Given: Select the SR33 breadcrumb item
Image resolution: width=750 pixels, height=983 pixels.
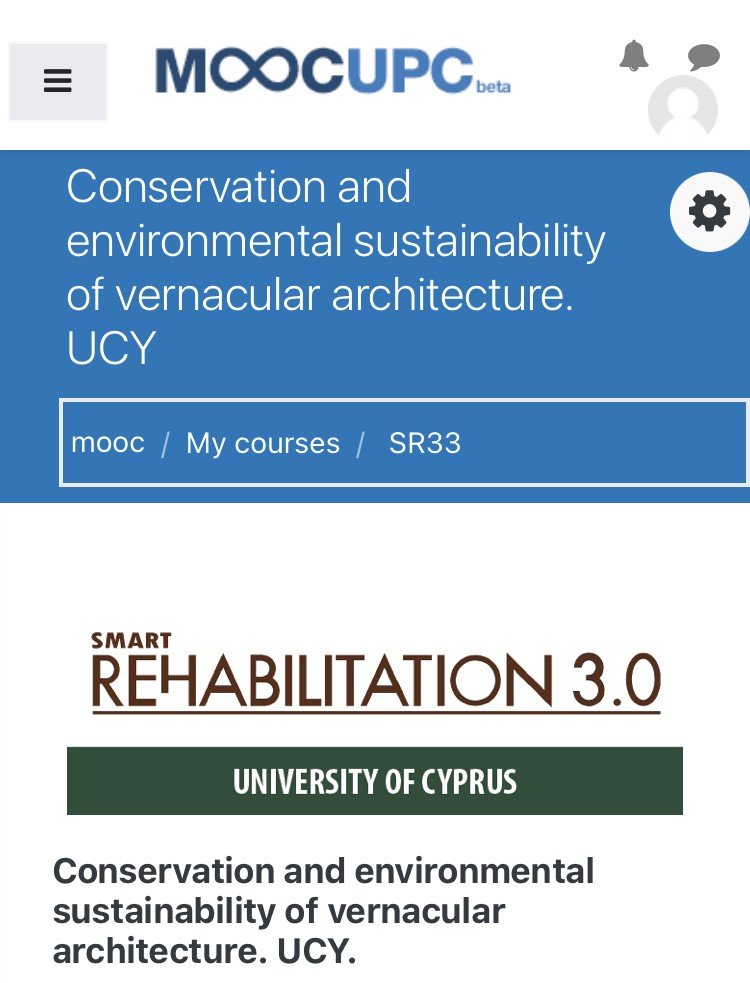Looking at the screenshot, I should tap(425, 443).
